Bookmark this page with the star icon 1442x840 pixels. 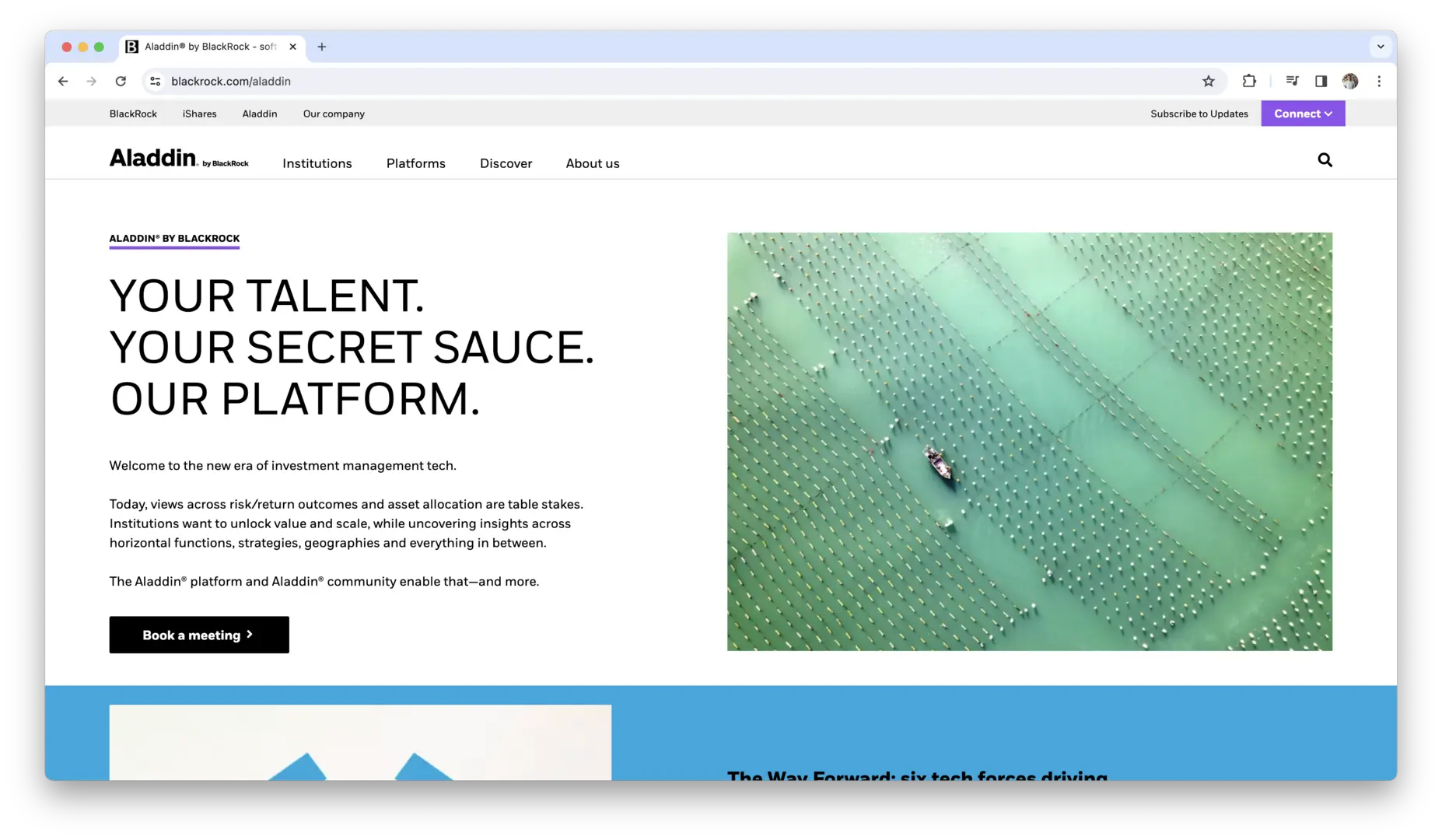click(1208, 81)
